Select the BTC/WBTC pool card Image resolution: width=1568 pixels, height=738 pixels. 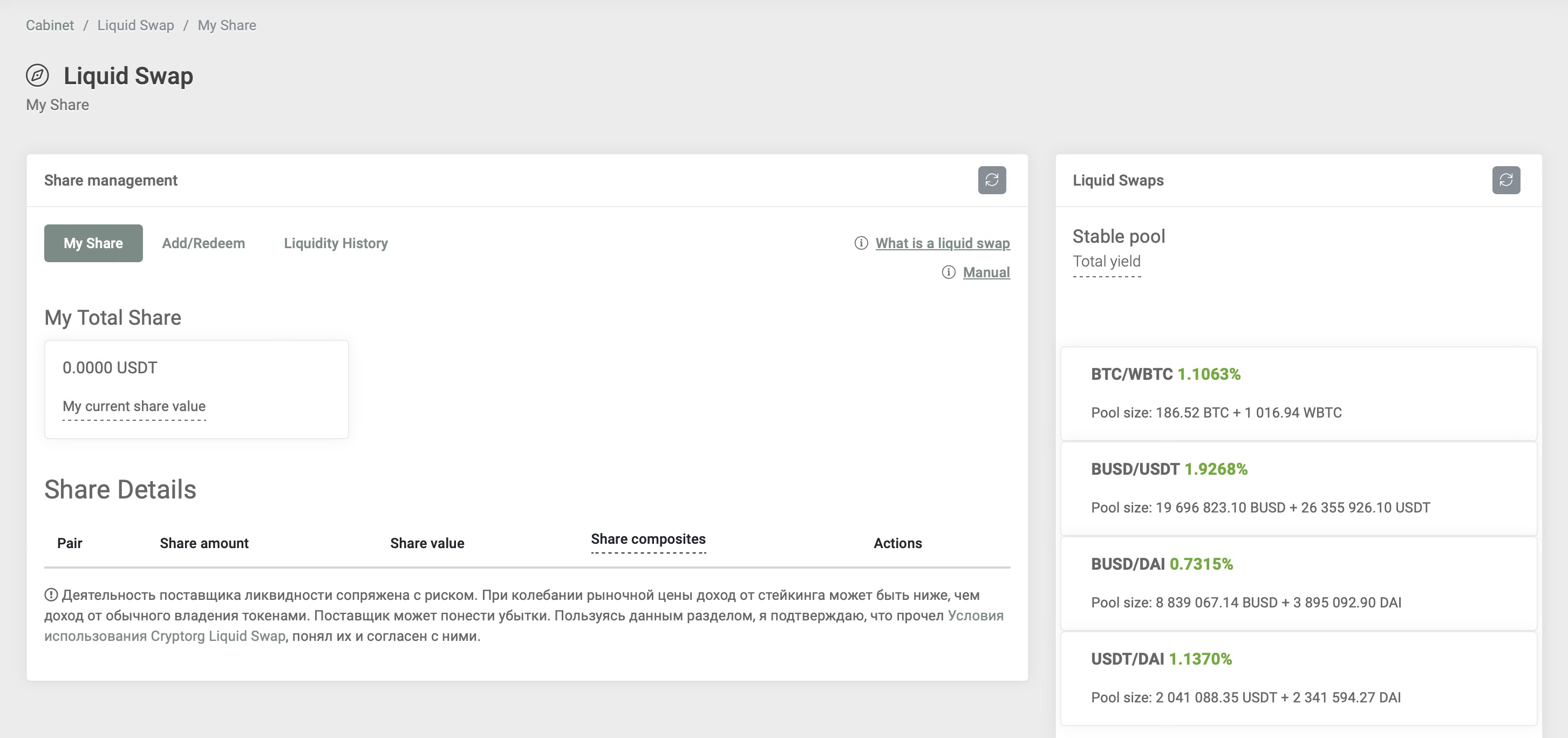tap(1298, 393)
